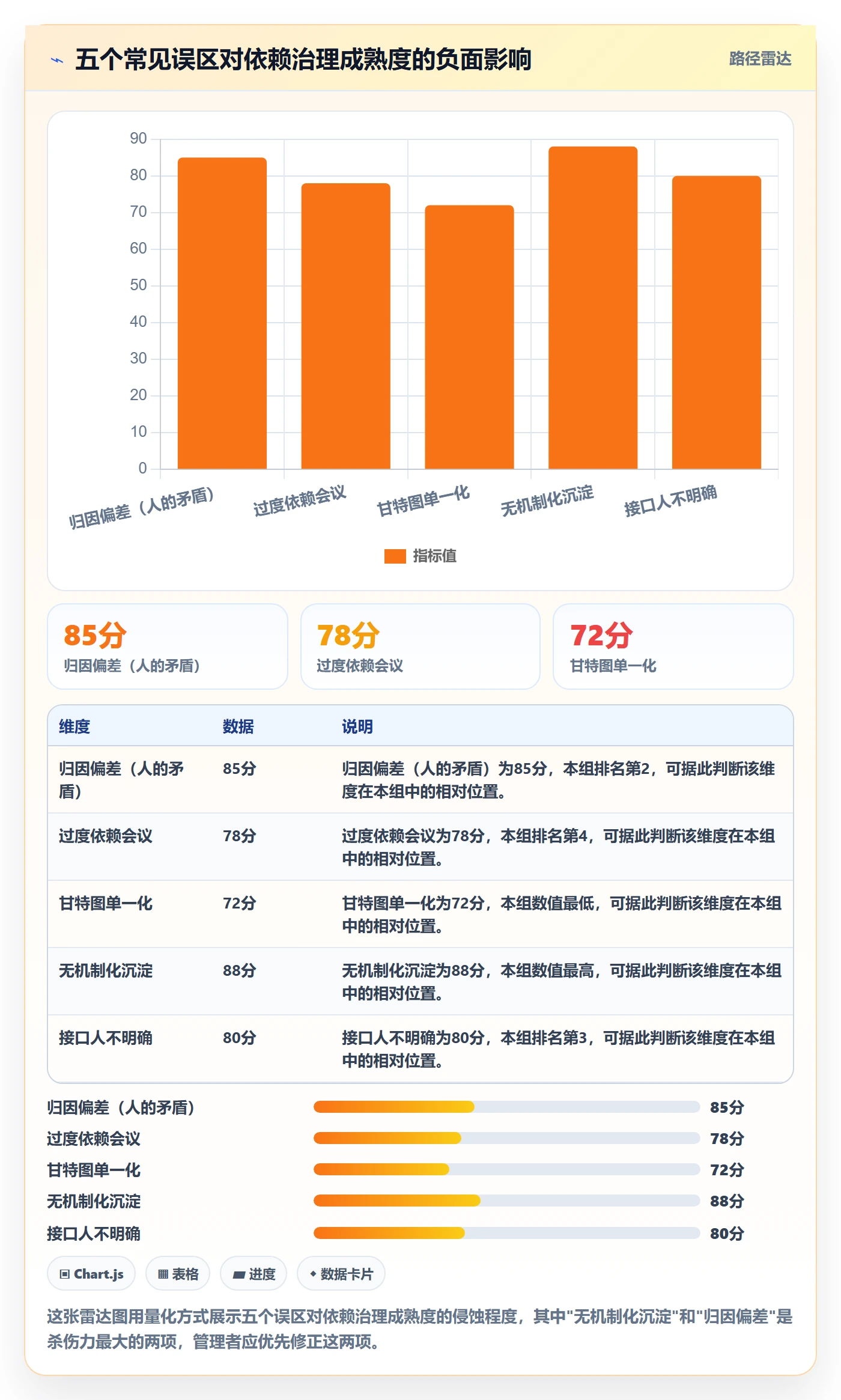The height and width of the screenshot is (1400, 841).
Task: Click the 表格 tag grid icon
Action: [x=163, y=1274]
